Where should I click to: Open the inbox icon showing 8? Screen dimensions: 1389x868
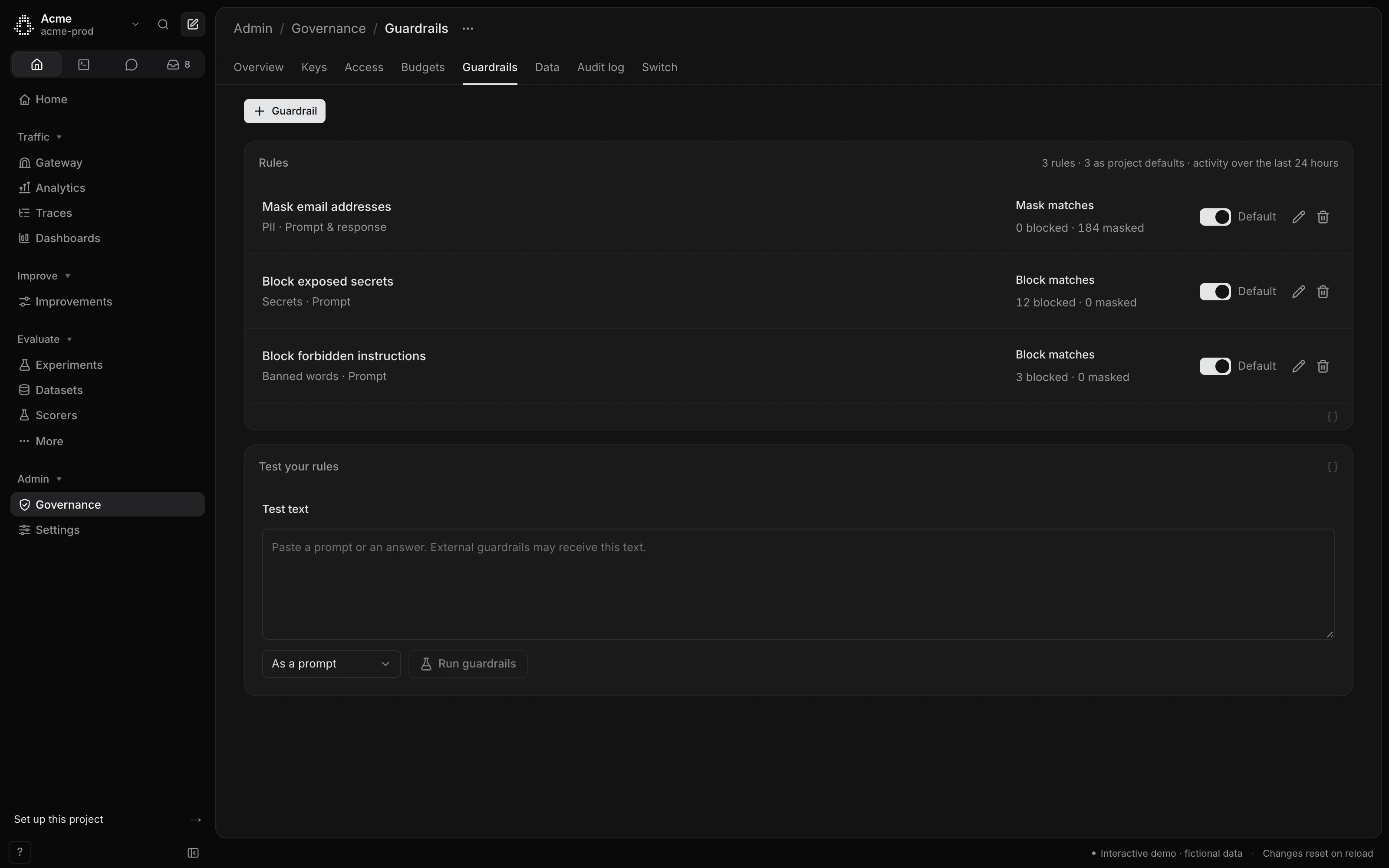point(178,64)
